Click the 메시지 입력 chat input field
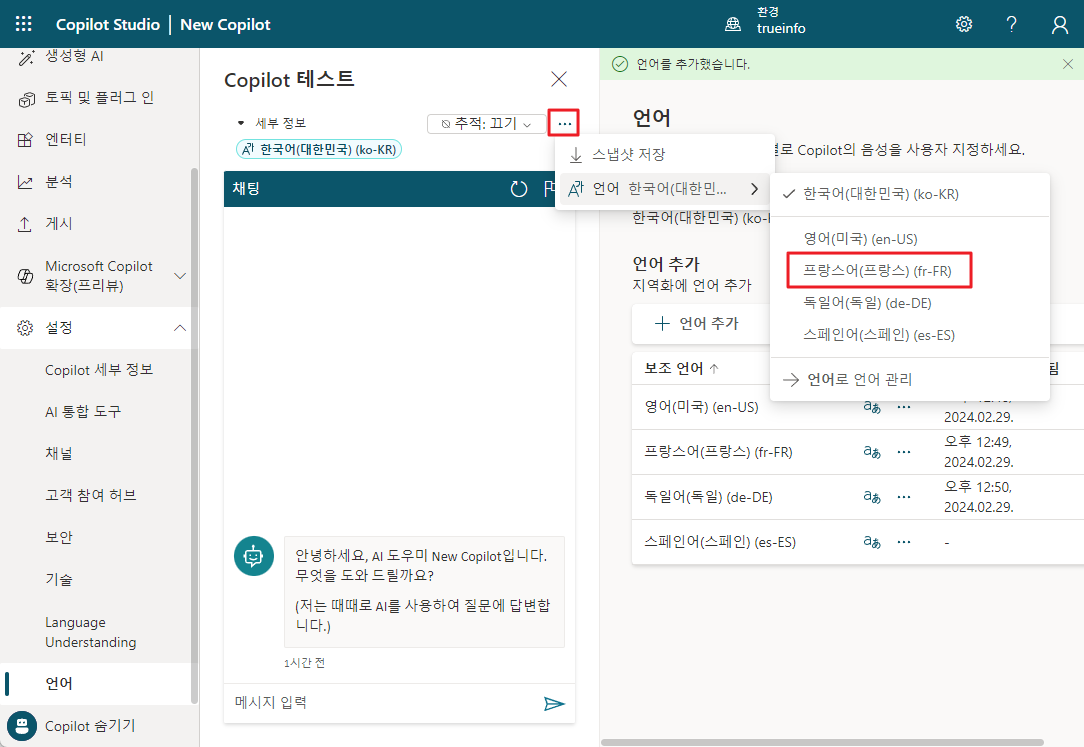 384,703
